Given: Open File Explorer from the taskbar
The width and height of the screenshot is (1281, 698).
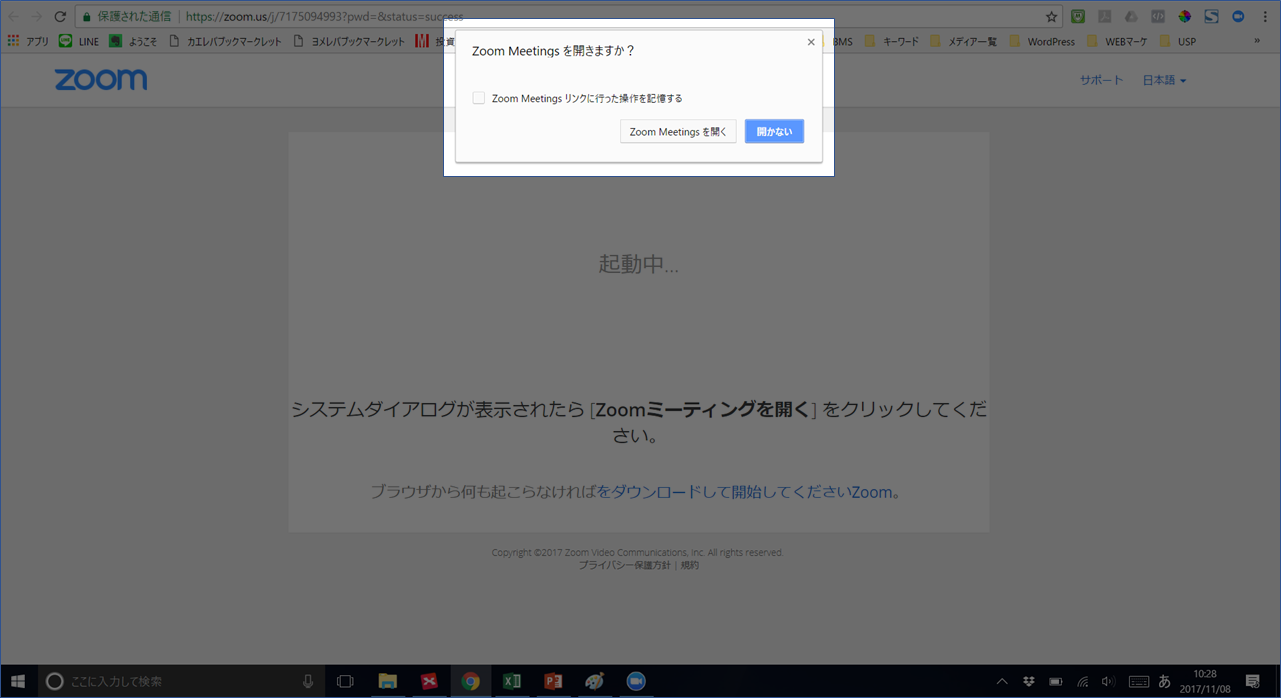Looking at the screenshot, I should [387, 681].
